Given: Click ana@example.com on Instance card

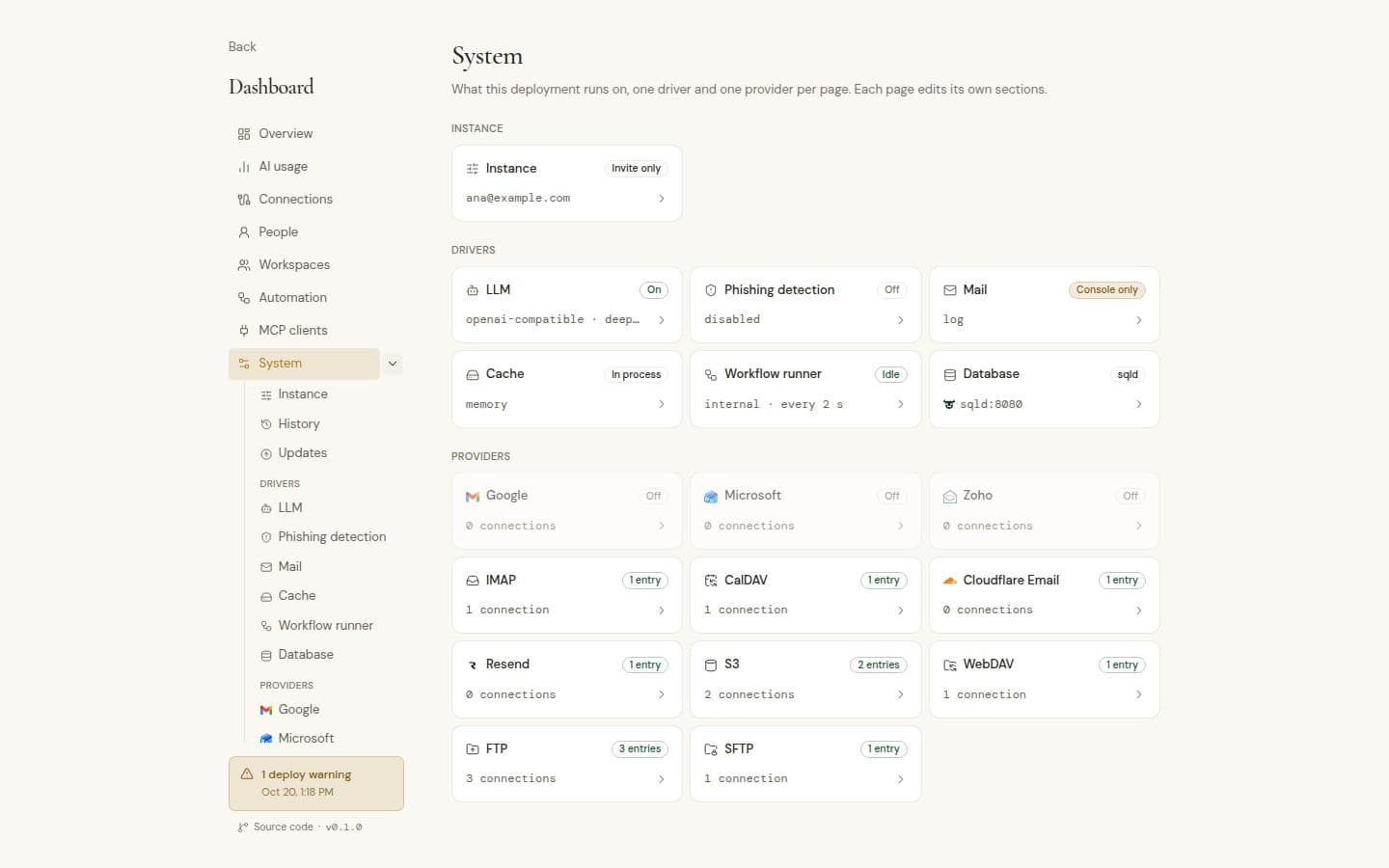Looking at the screenshot, I should pyautogui.click(x=518, y=199).
